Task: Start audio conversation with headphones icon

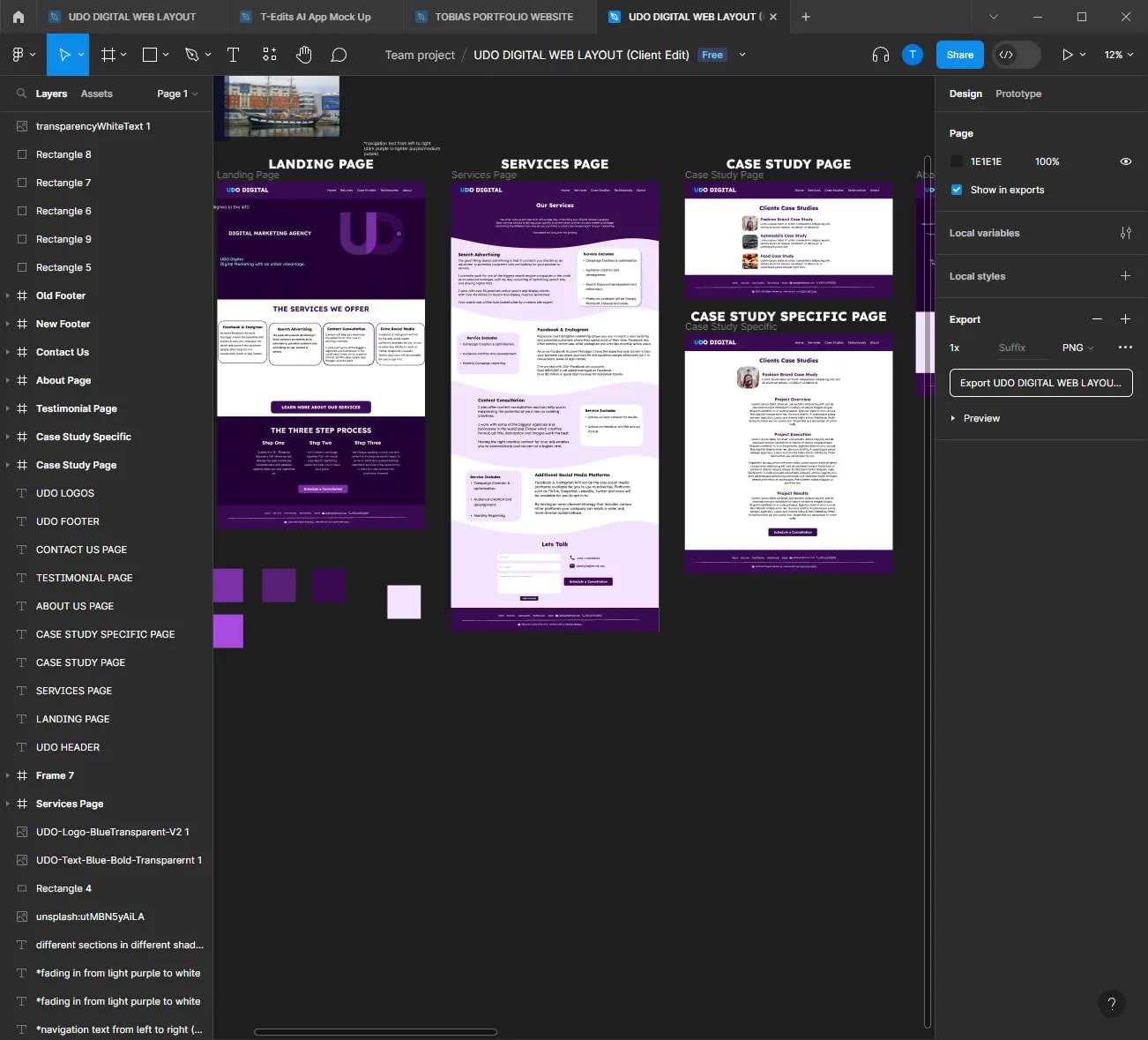Action: (880, 55)
